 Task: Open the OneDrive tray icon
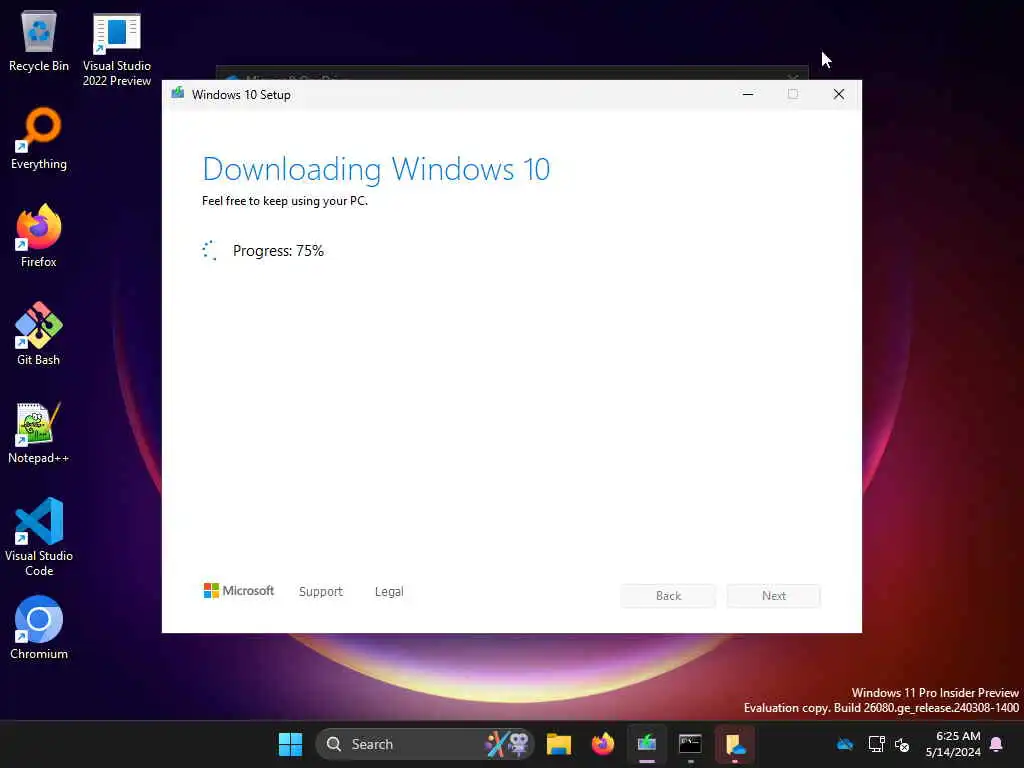click(845, 744)
